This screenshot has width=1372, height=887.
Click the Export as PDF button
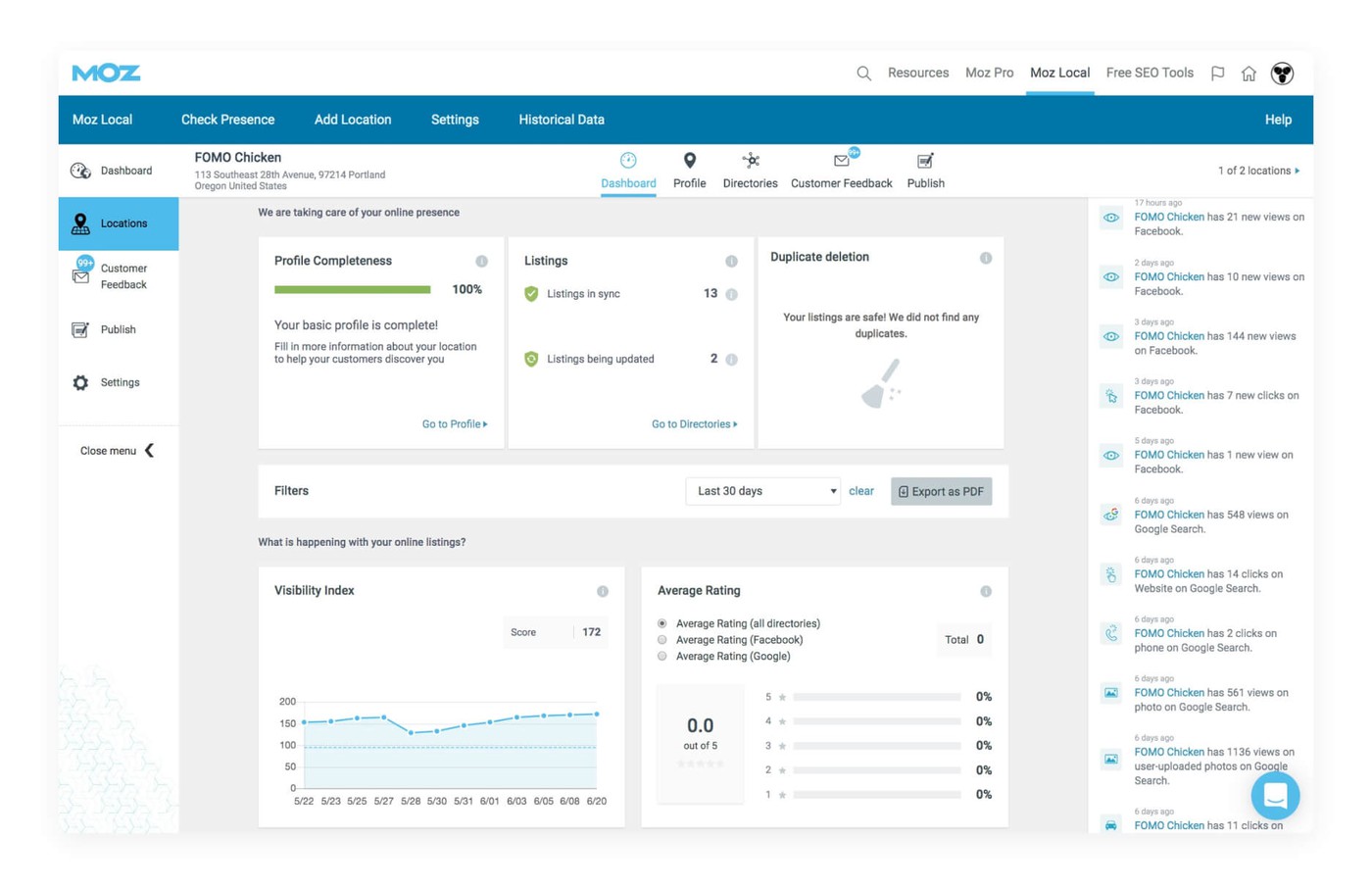[x=941, y=491]
